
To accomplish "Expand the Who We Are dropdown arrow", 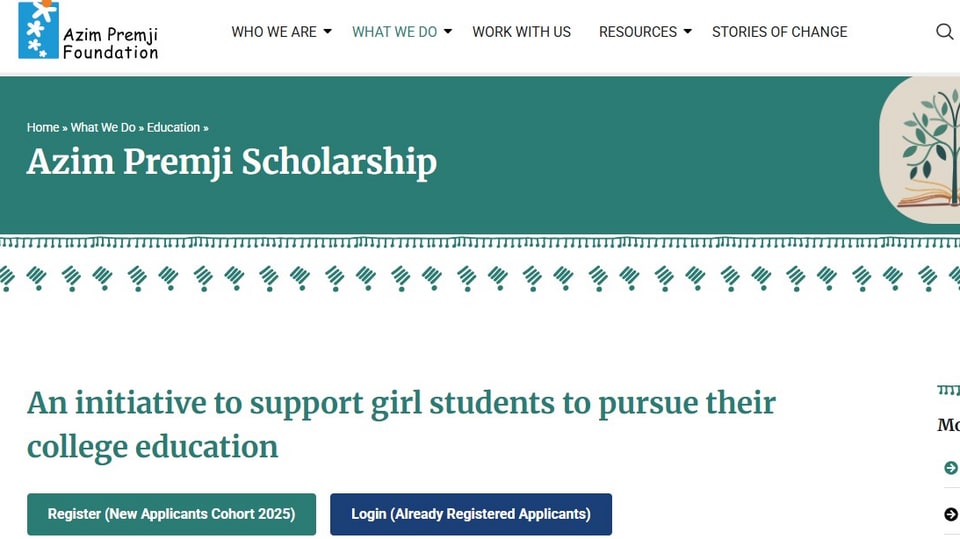I will click(328, 31).
